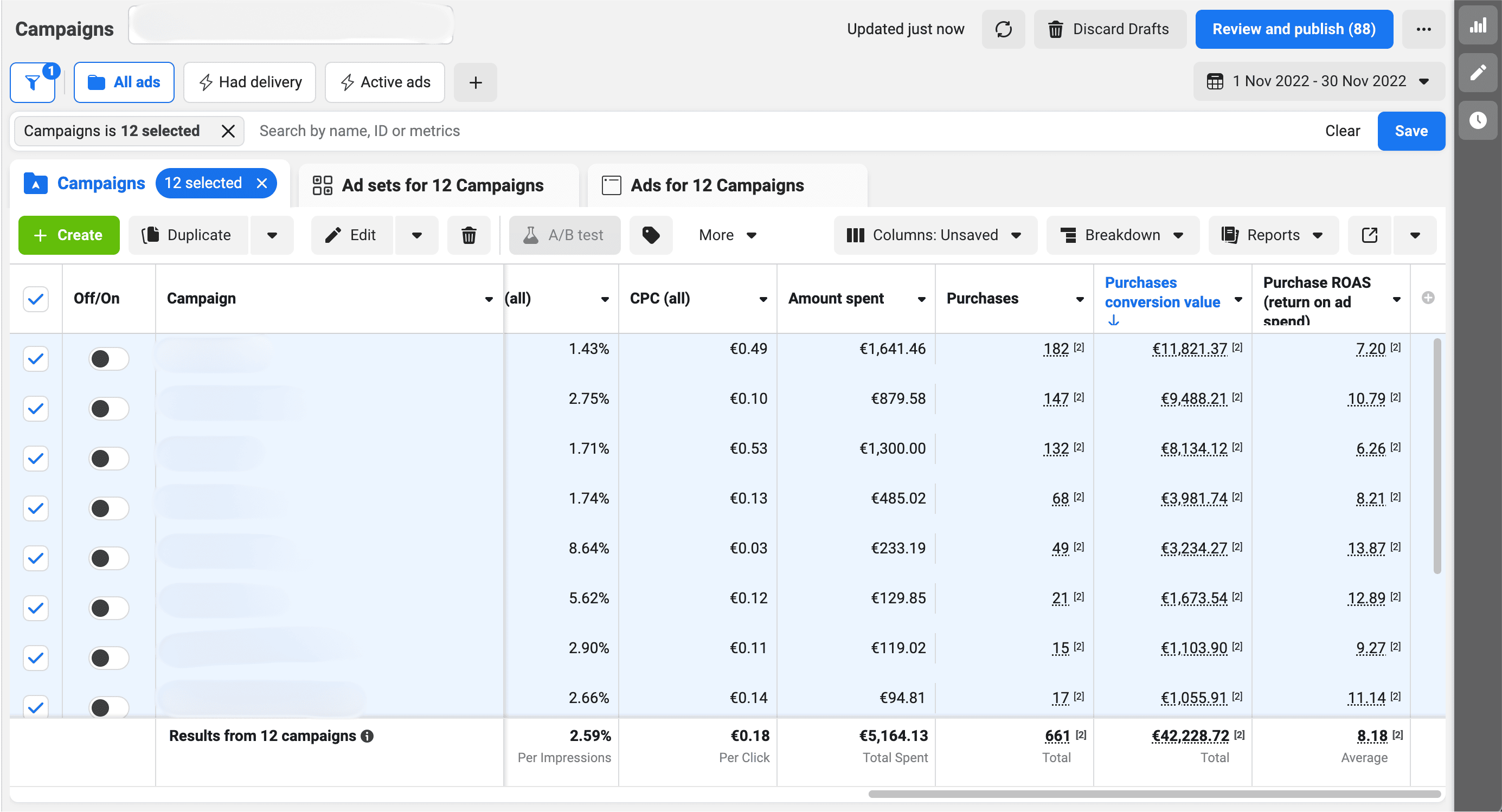Toggle the switch of the first campaign row

pyautogui.click(x=108, y=358)
